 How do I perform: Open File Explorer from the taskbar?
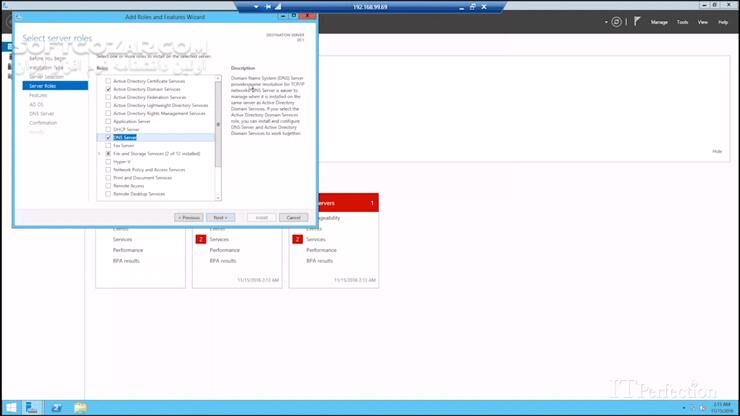(80, 408)
